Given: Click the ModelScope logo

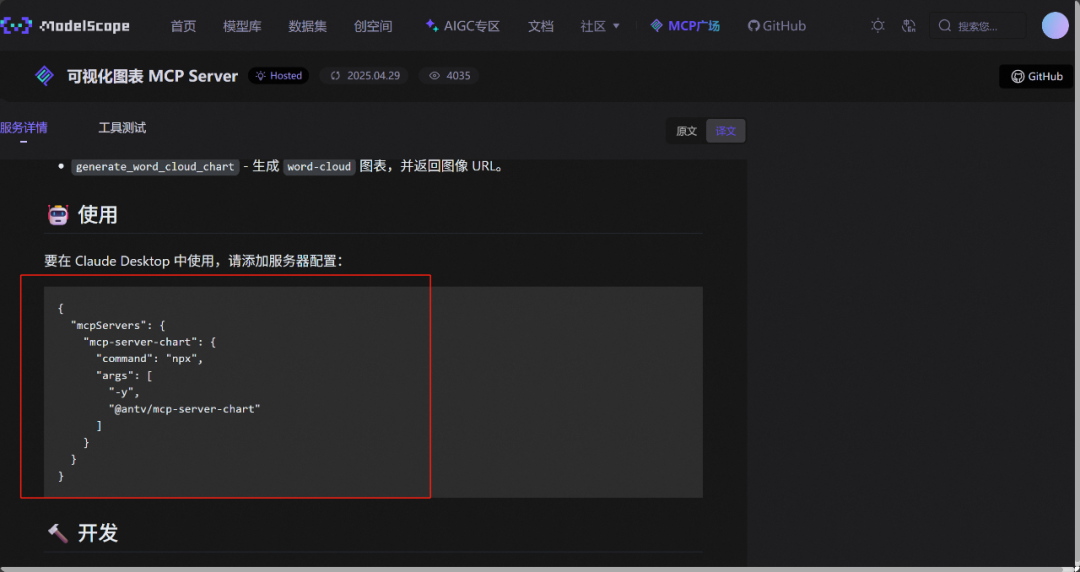Looking at the screenshot, I should [x=65, y=26].
